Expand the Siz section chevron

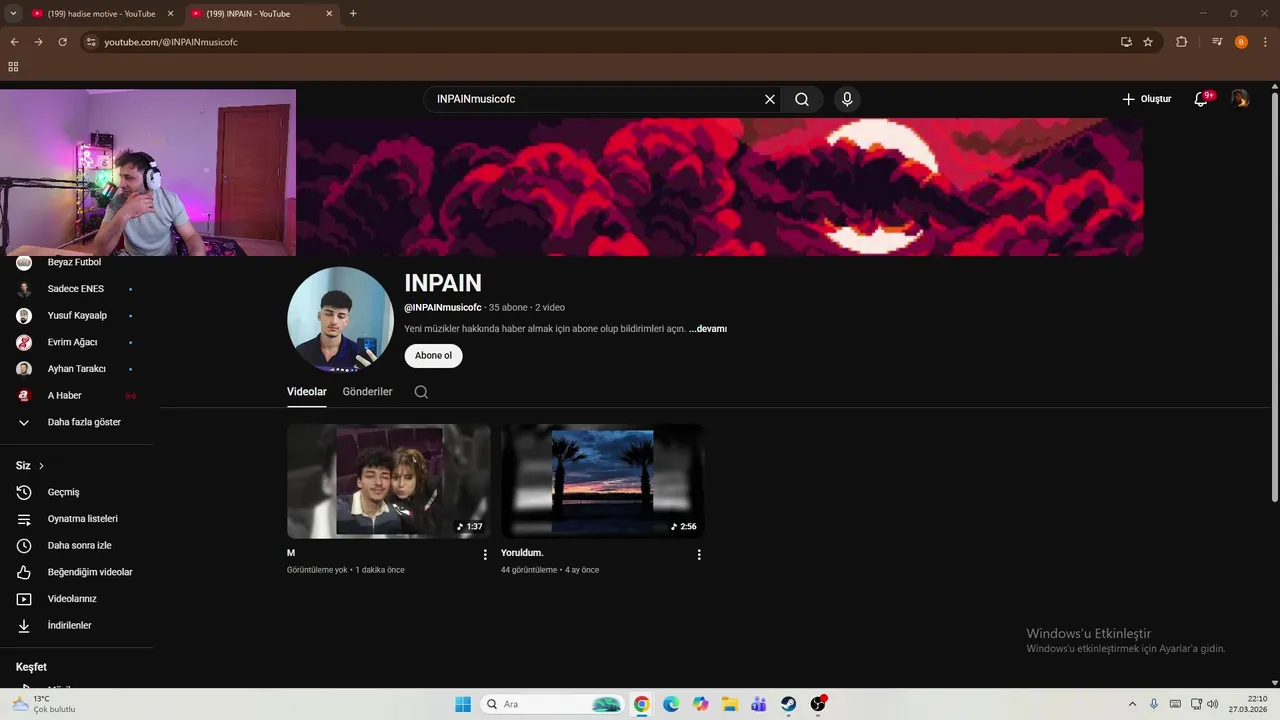click(x=41, y=466)
